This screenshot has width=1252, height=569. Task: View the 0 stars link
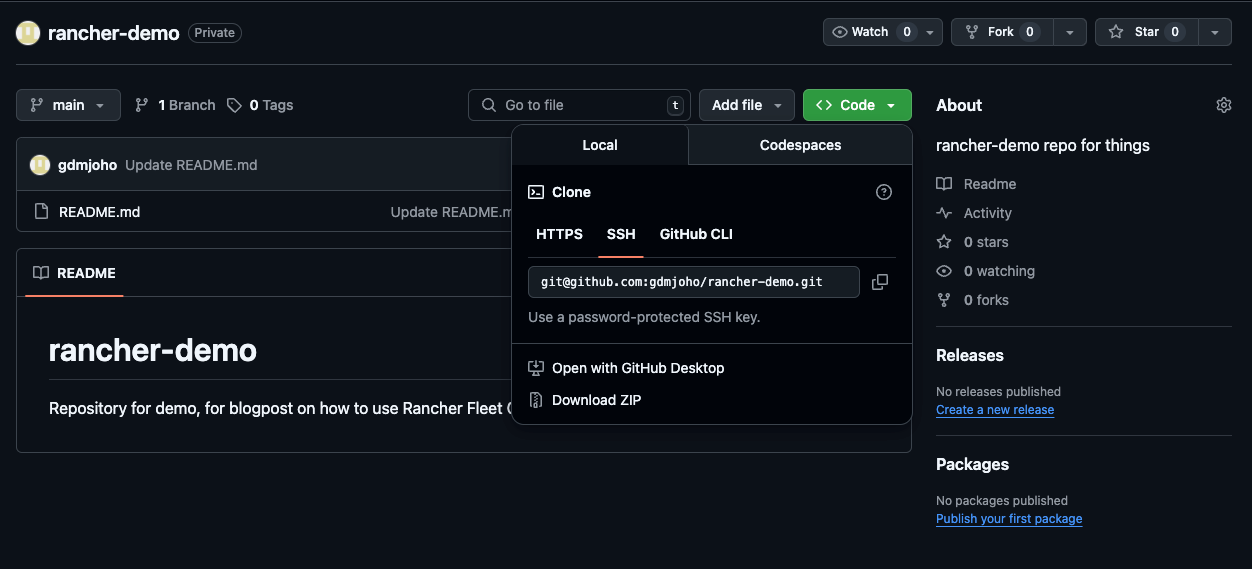[972, 242]
